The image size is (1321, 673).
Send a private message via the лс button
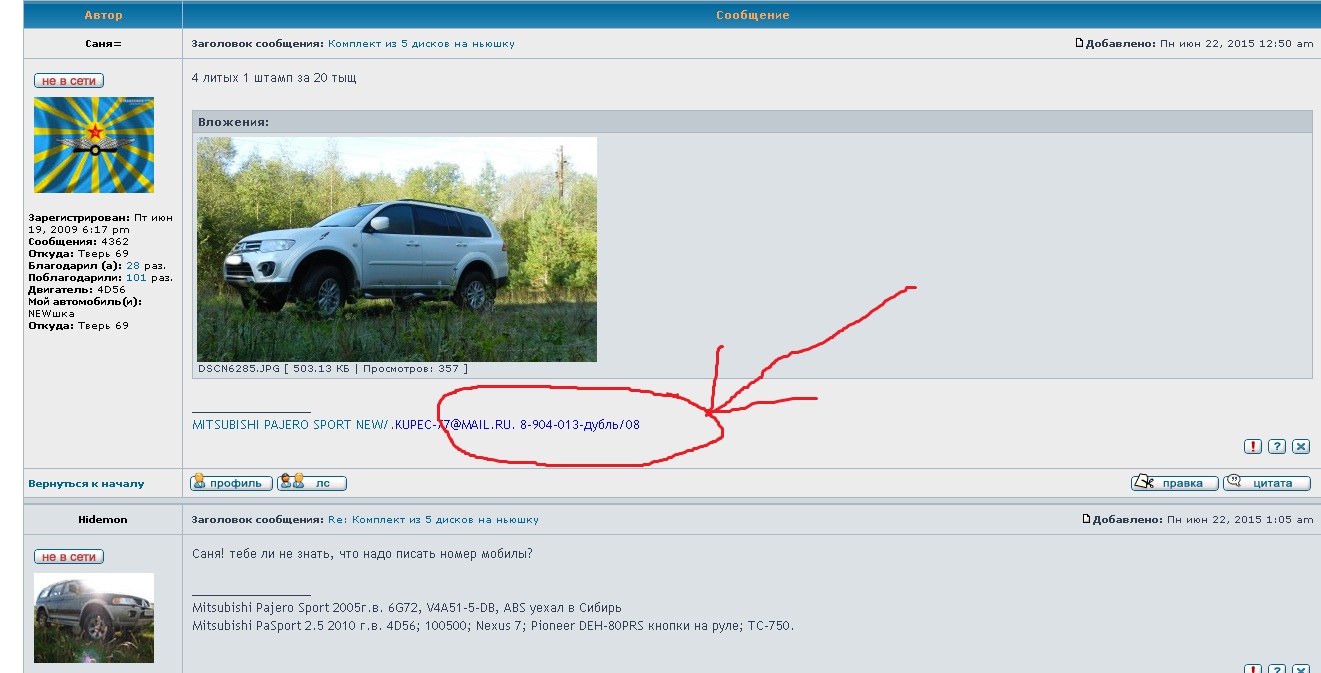[x=312, y=483]
